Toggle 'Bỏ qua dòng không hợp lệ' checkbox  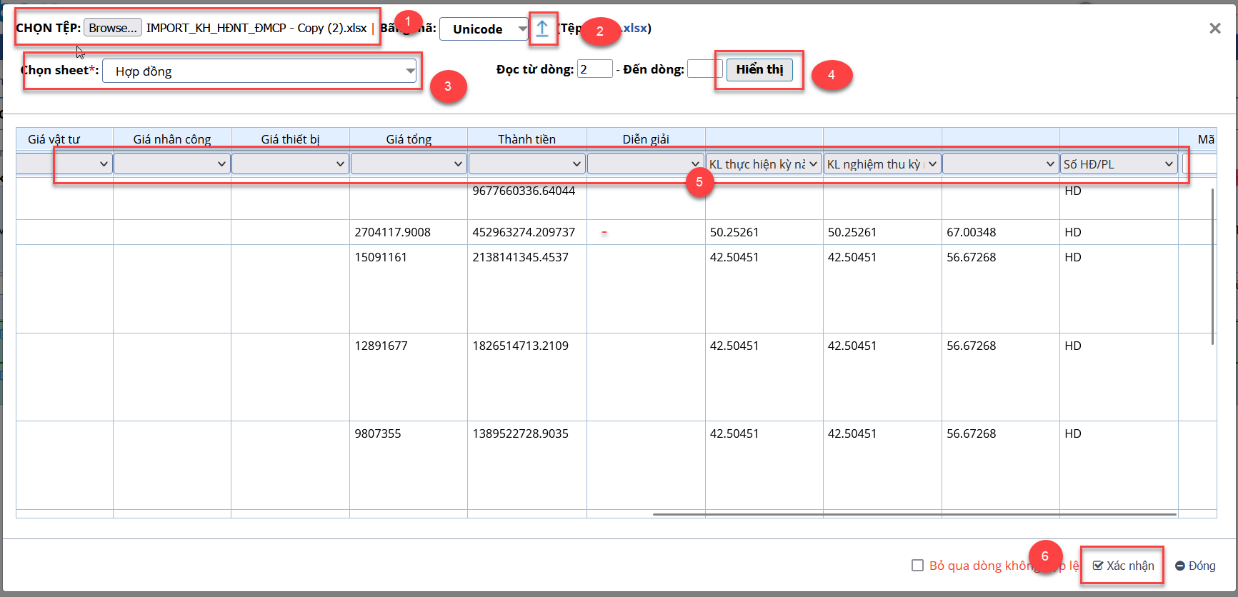click(918, 566)
